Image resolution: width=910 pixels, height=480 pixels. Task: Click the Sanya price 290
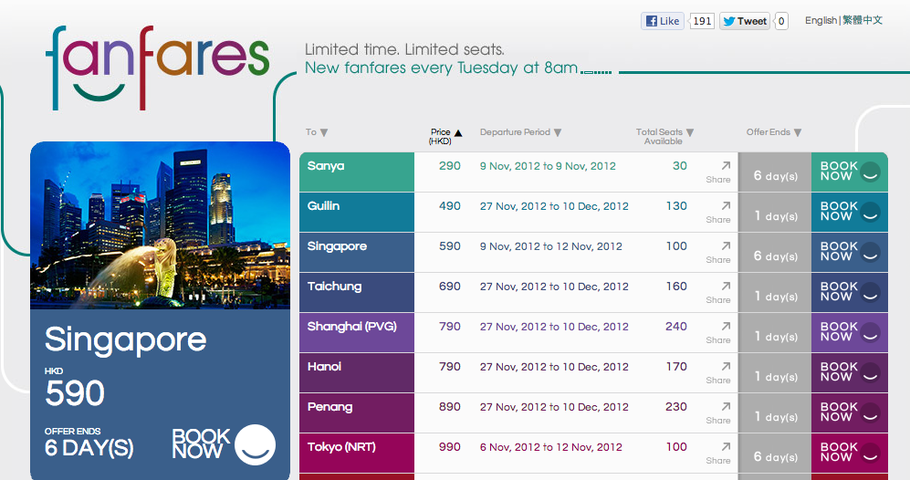pos(450,166)
